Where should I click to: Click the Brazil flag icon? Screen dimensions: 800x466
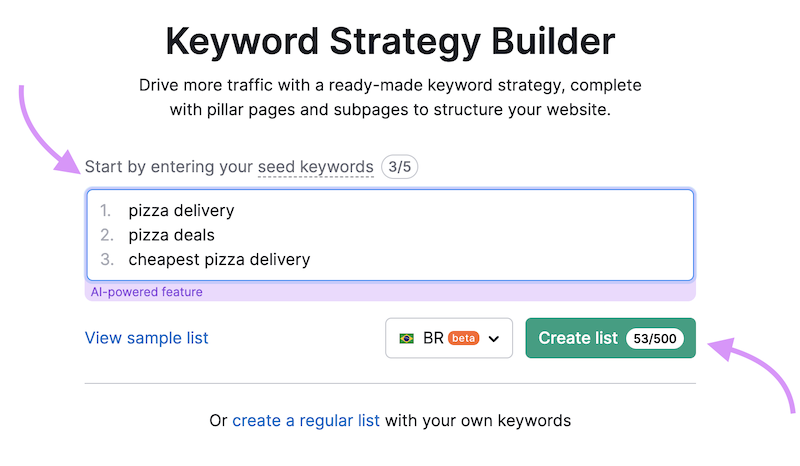point(407,338)
